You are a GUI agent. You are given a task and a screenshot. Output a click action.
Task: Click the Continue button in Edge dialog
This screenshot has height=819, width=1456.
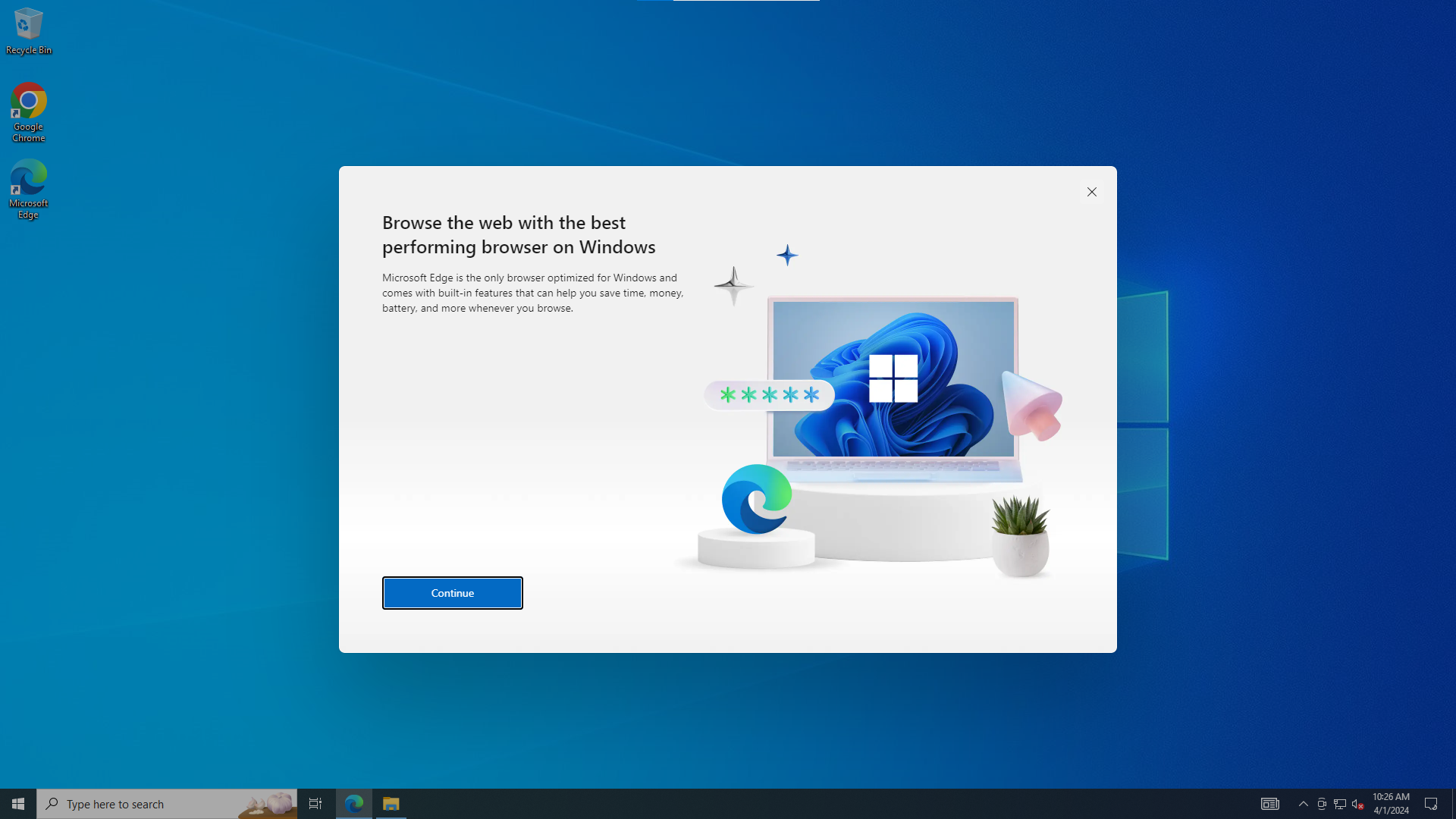452,593
